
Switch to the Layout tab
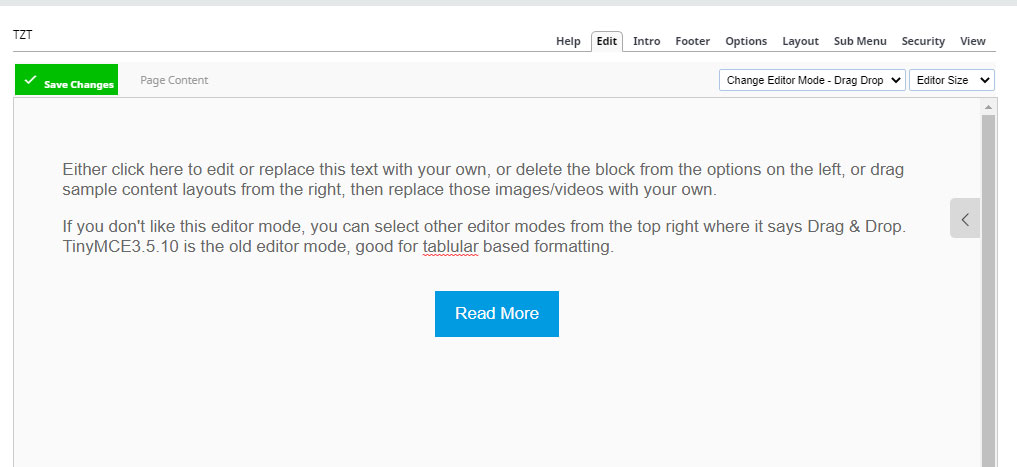800,41
